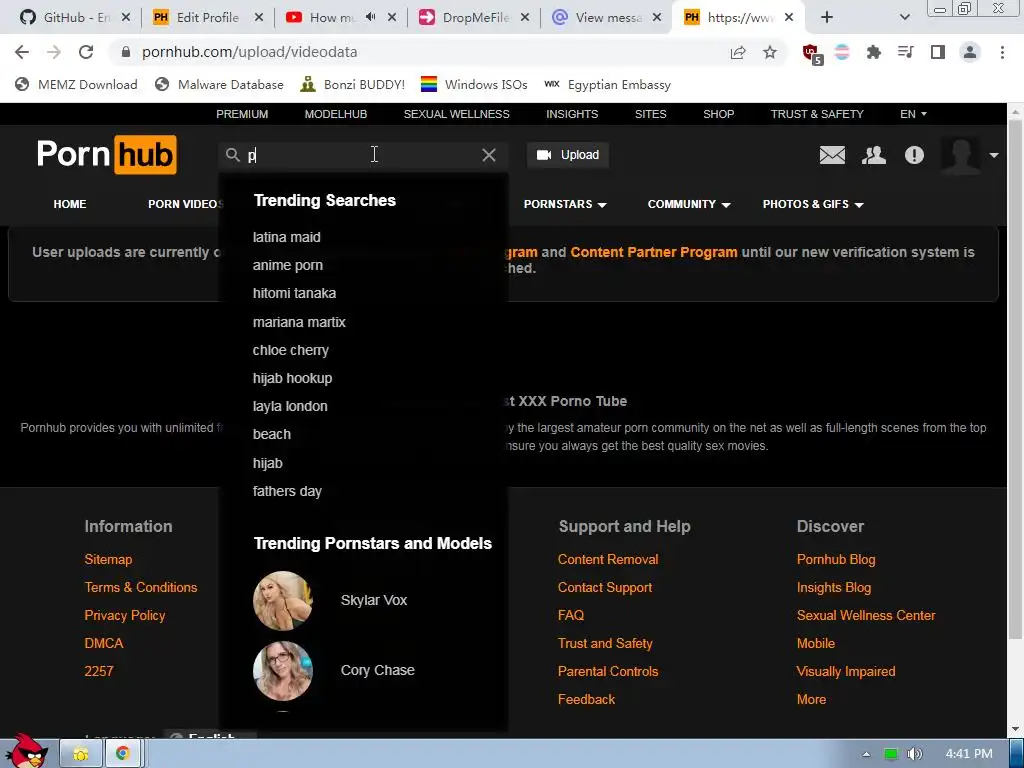Open File Explorer from the taskbar
Screen dimensions: 1024x768
pos(81,754)
